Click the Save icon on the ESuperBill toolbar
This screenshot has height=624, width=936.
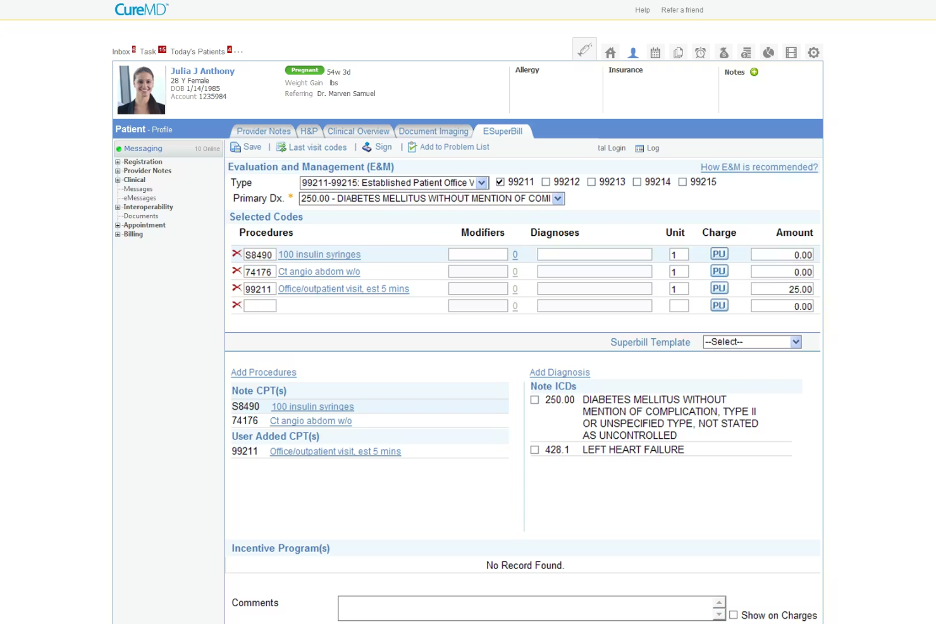pyautogui.click(x=240, y=147)
